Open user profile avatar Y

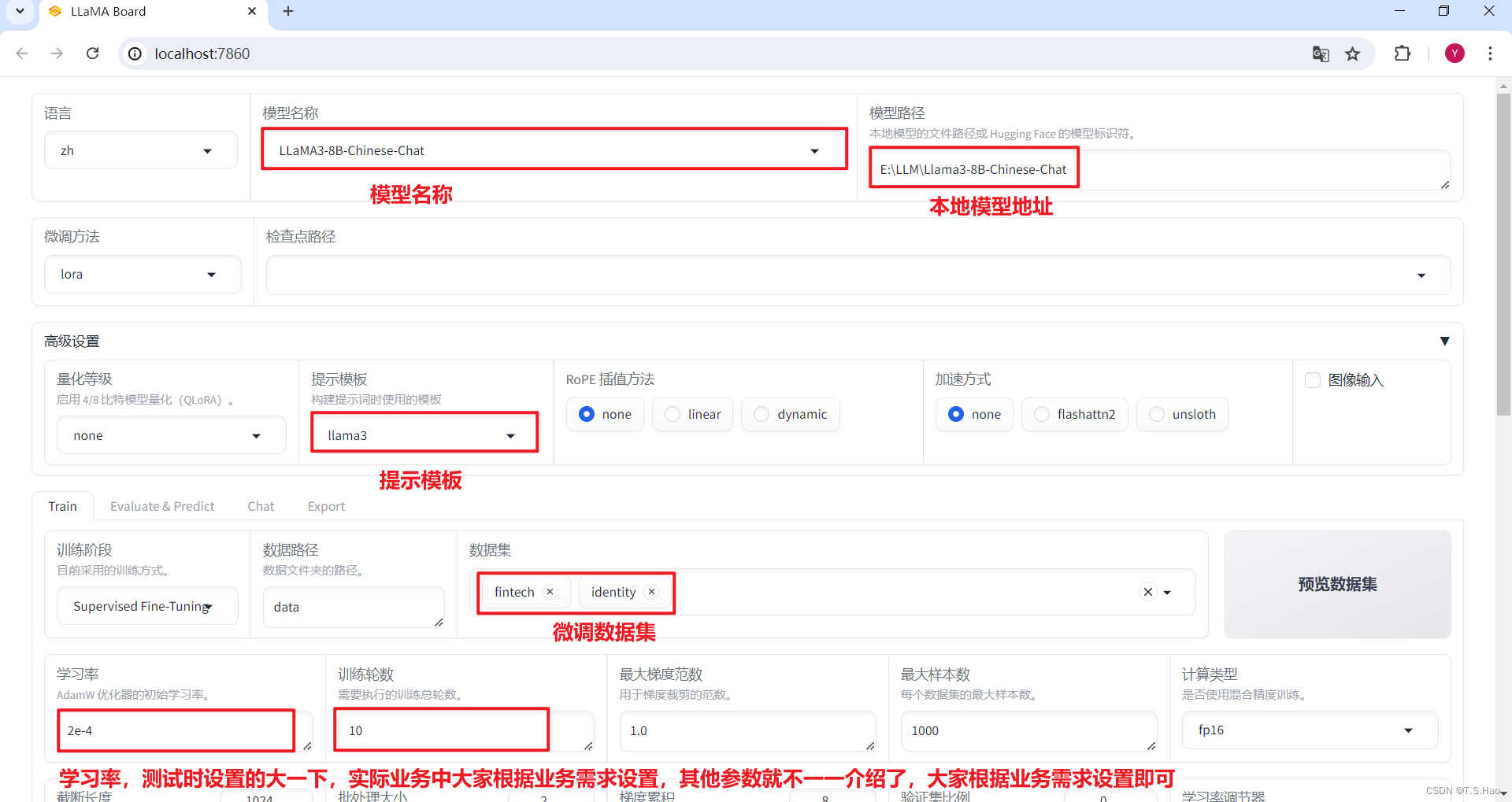tap(1455, 54)
